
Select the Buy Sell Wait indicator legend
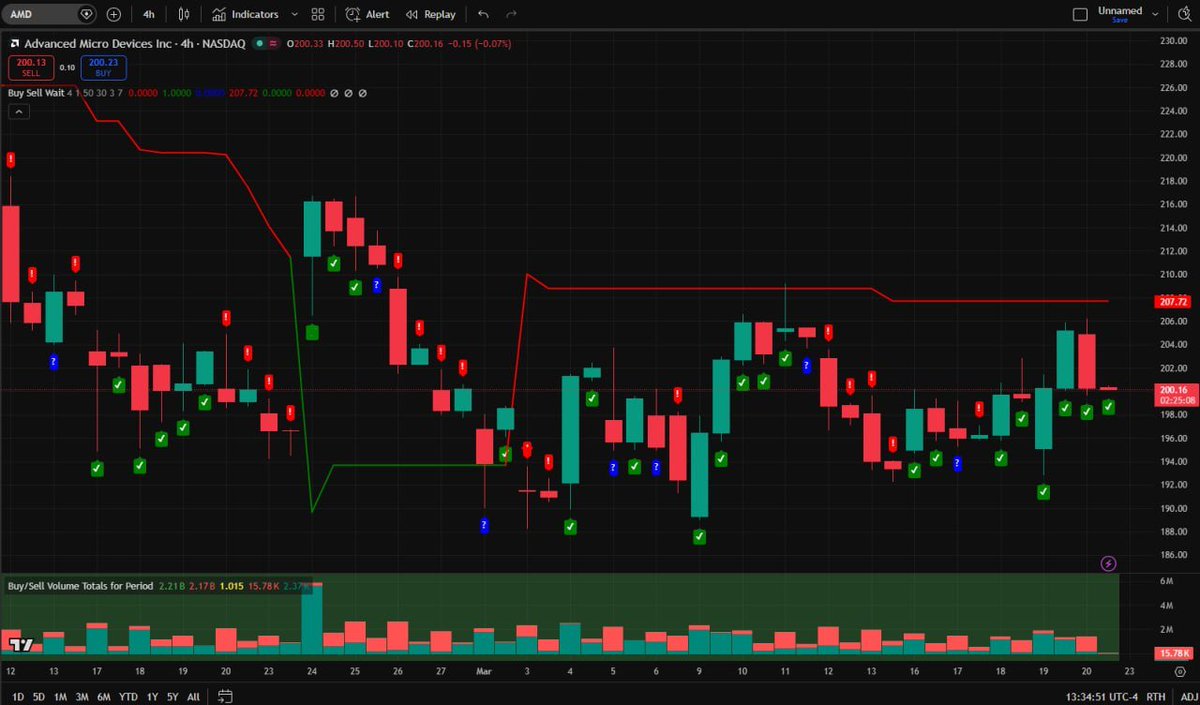tap(36, 92)
